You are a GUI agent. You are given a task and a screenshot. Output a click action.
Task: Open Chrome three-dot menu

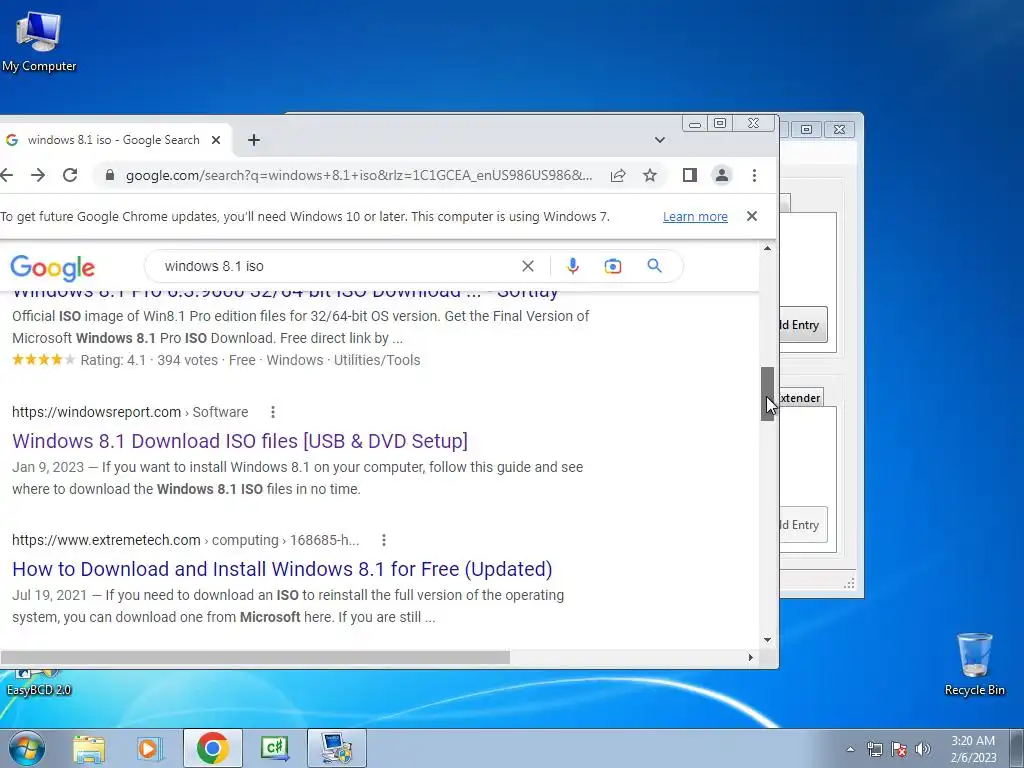point(754,175)
